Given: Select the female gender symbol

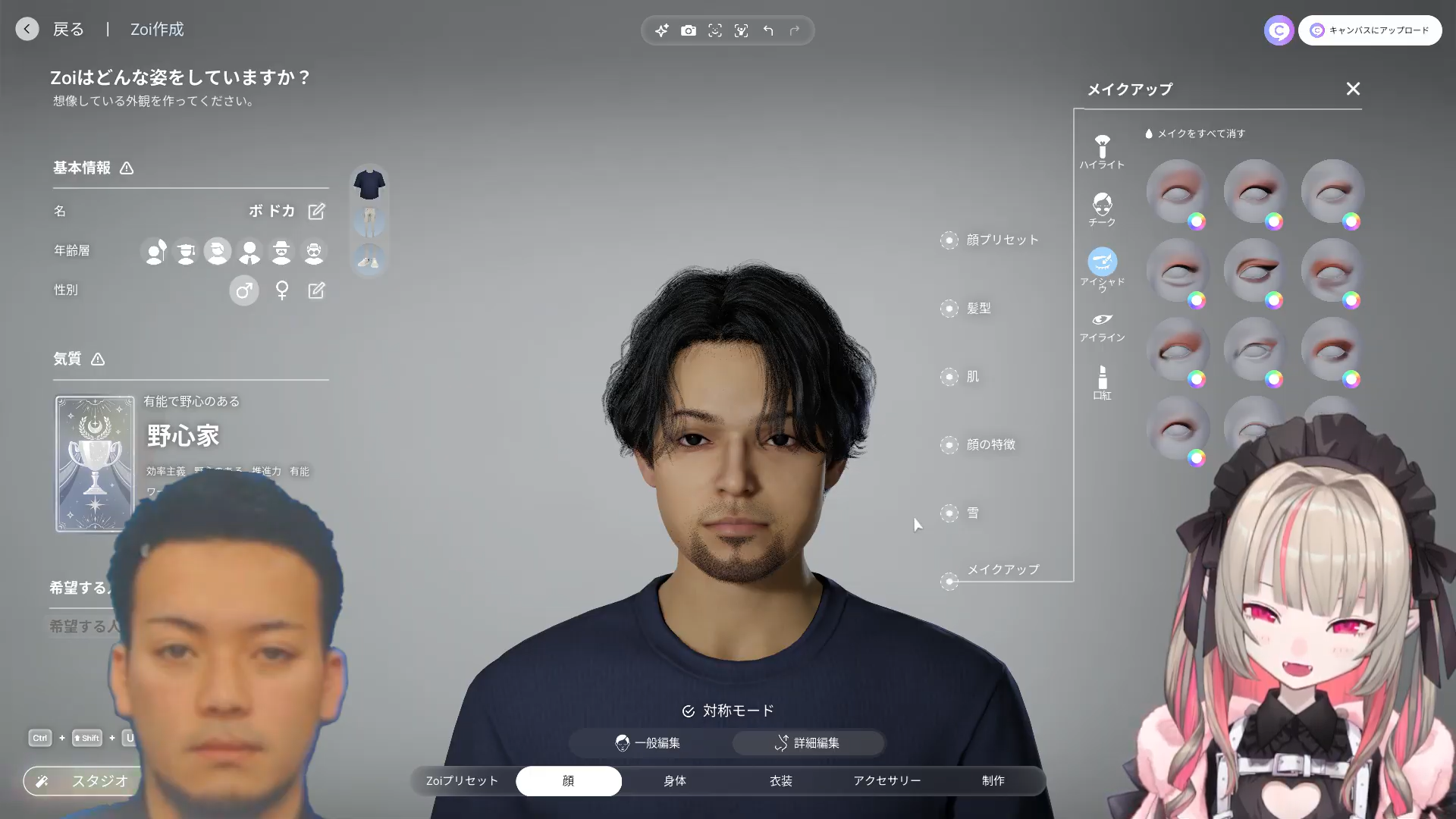Looking at the screenshot, I should pos(282,290).
